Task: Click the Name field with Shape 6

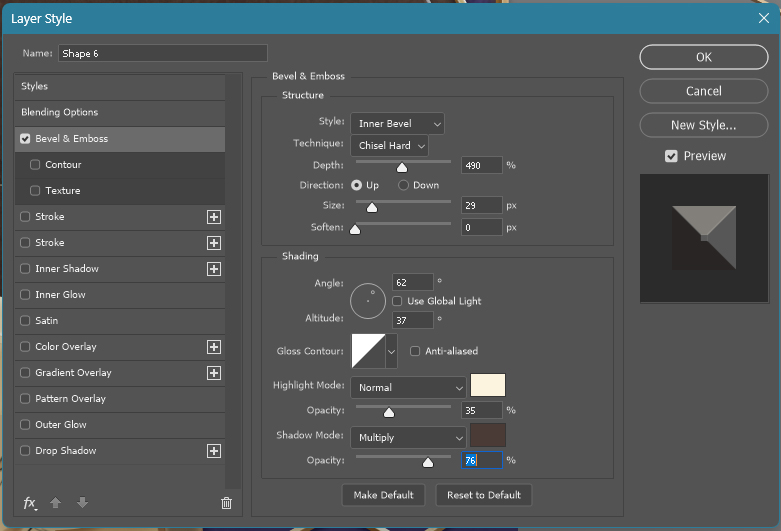Action: [163, 53]
